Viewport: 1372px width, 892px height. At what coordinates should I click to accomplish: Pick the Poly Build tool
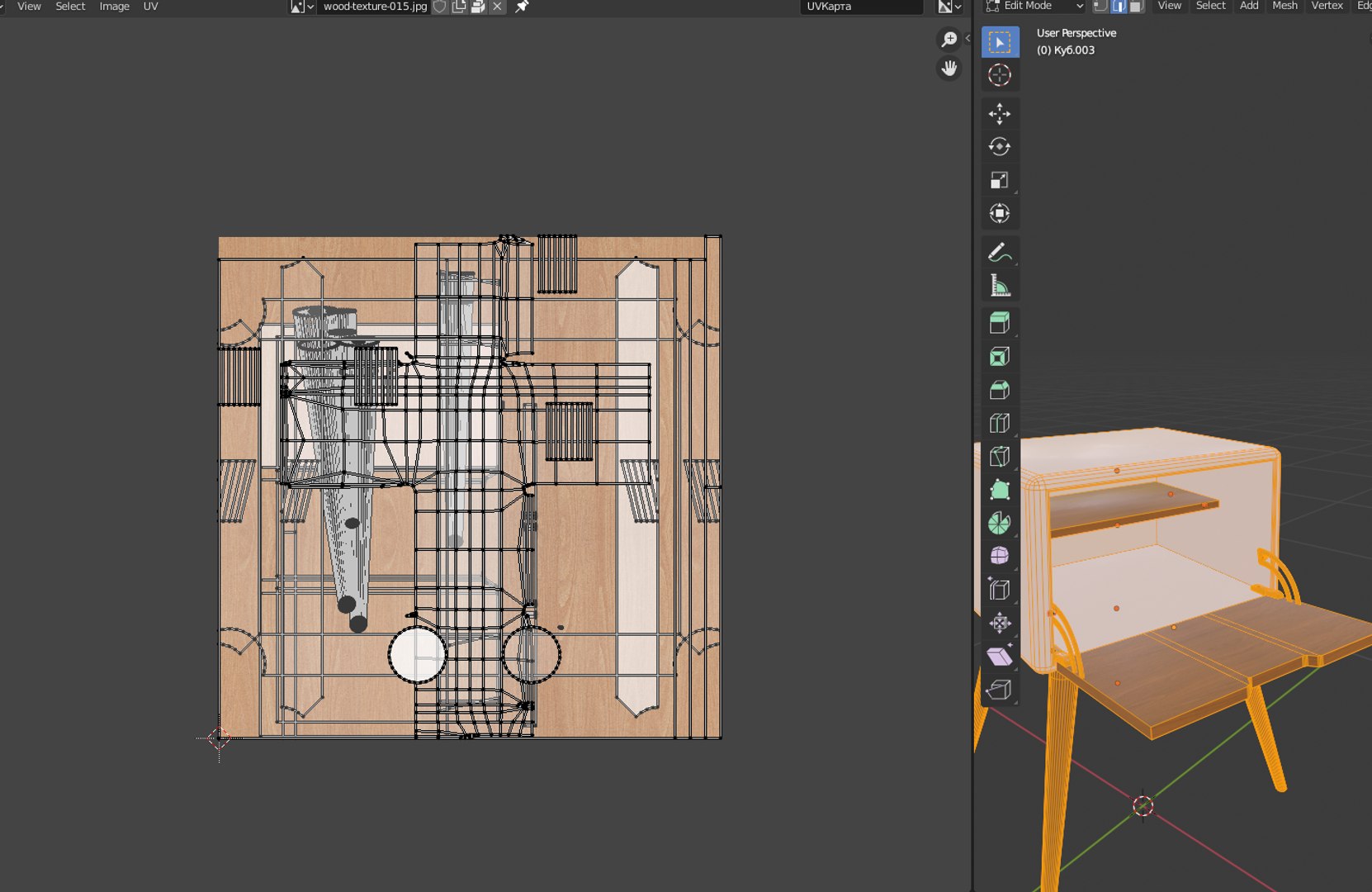[x=1000, y=490]
